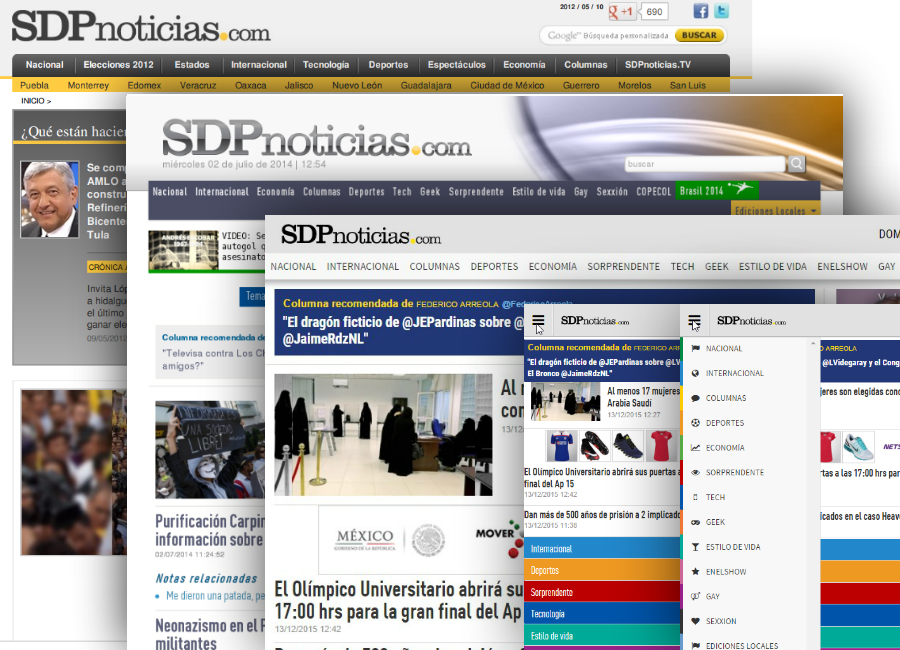
Task: Click the phone icon beside TECH in side menu
Action: coord(696,497)
